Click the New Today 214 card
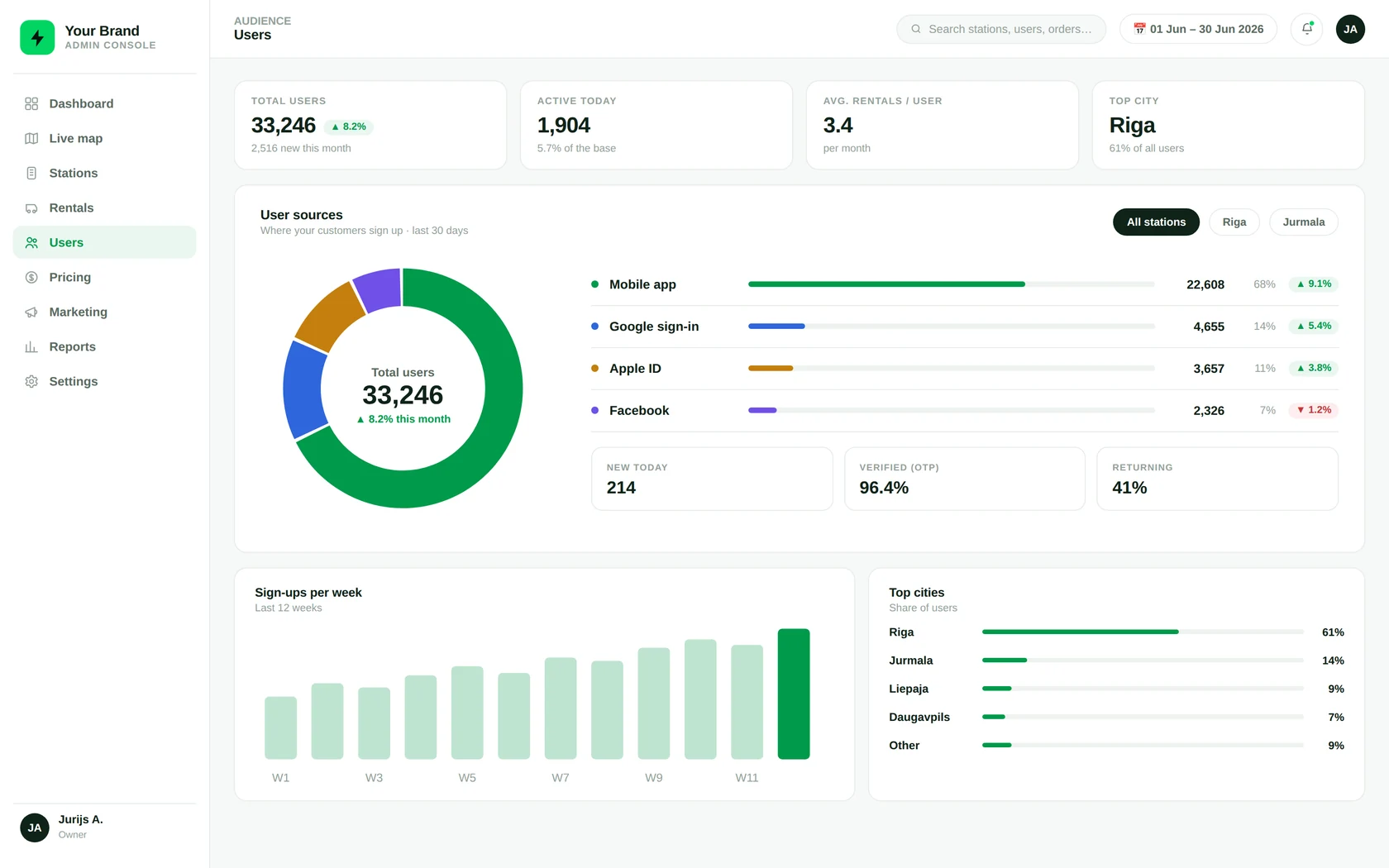 [712, 479]
